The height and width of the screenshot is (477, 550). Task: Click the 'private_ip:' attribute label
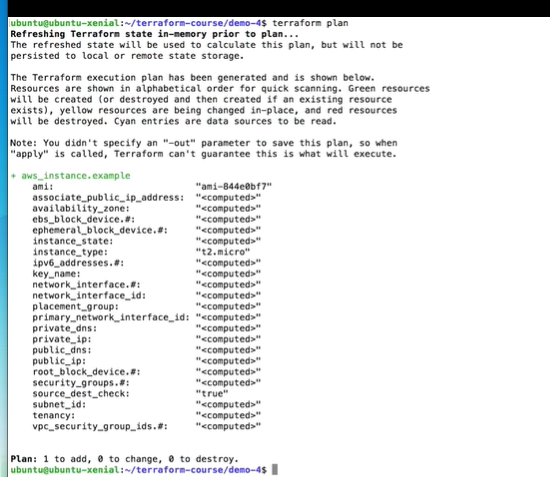[x=62, y=339]
